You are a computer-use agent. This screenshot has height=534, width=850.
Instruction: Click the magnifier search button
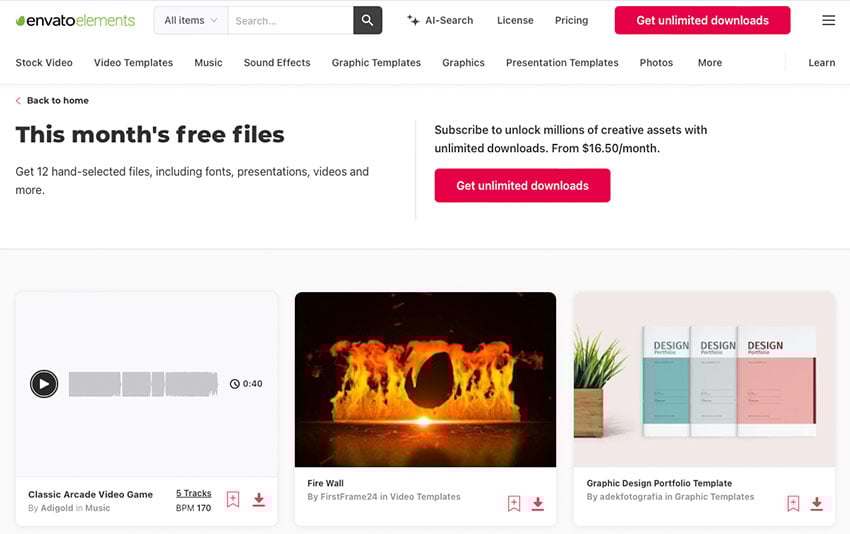coord(367,20)
